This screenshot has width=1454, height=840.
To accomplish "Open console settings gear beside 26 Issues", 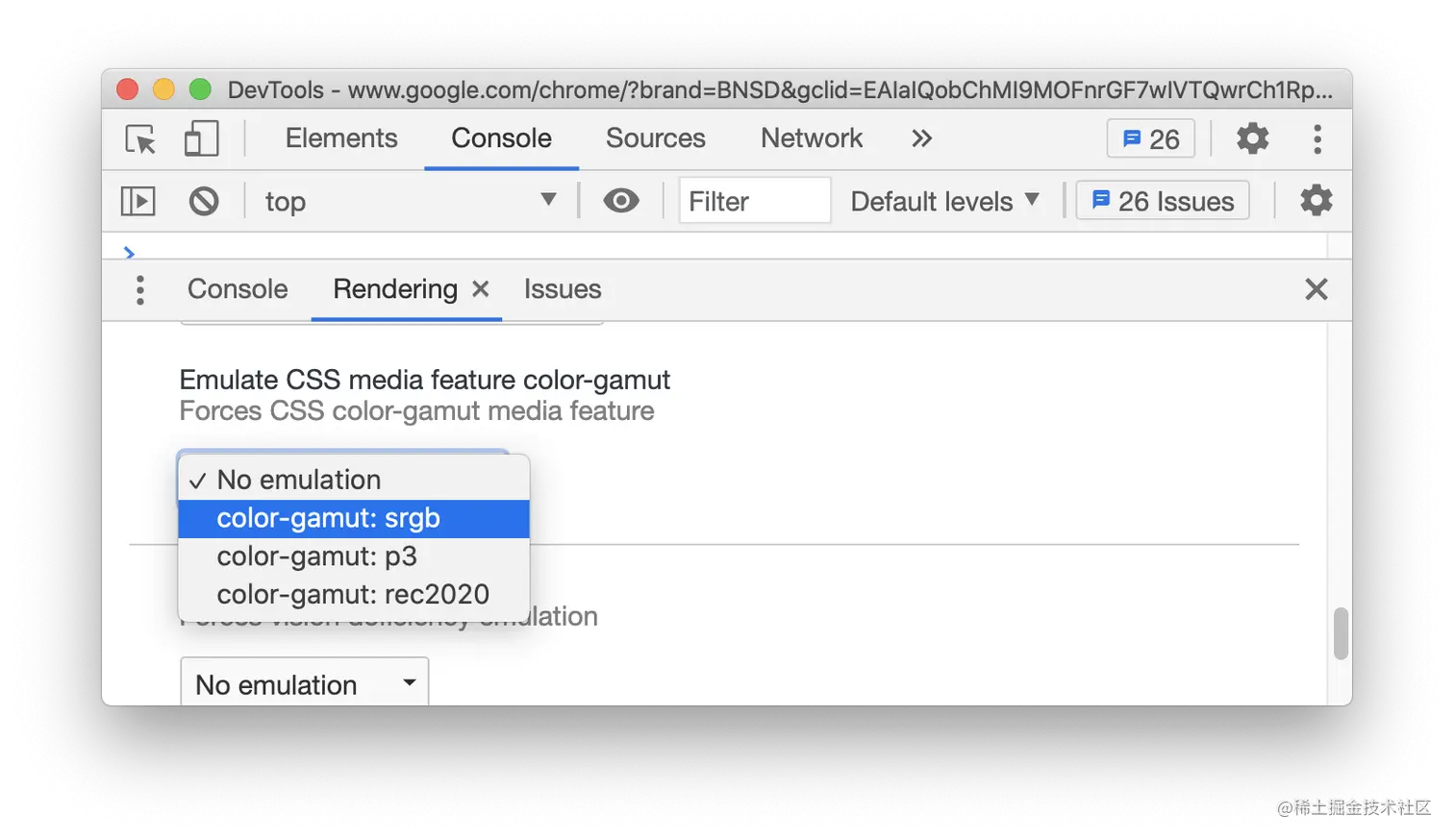I will [x=1316, y=201].
